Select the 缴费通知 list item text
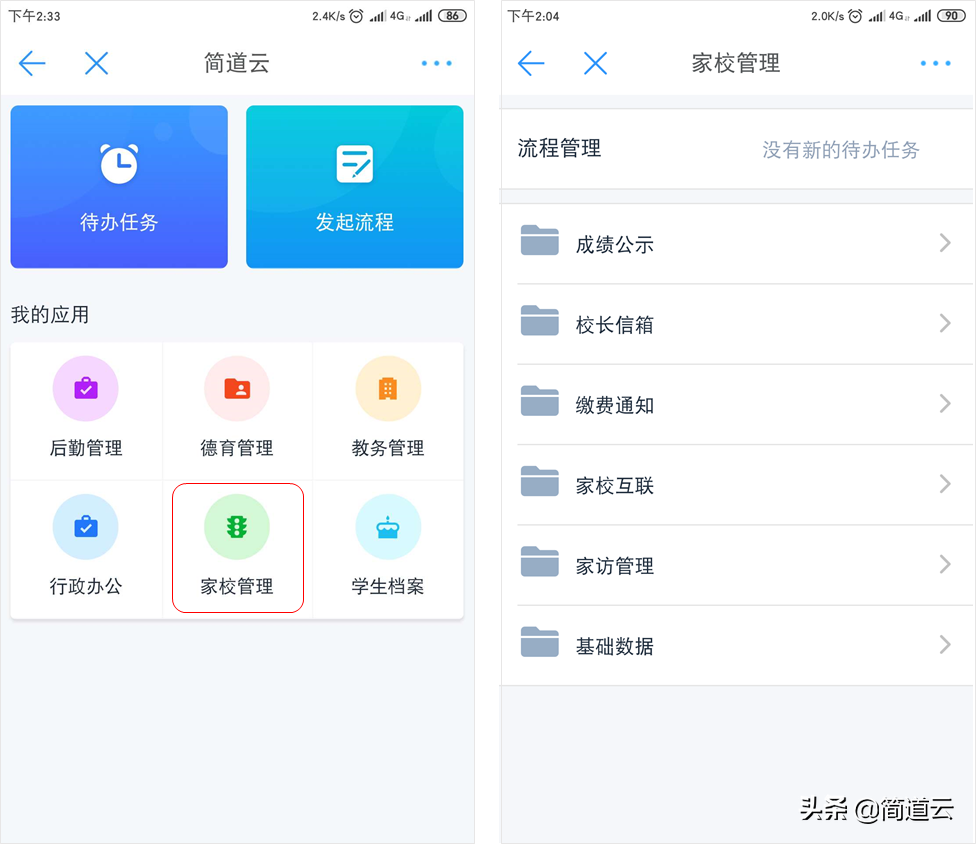Viewport: 976px width, 844px height. (614, 405)
